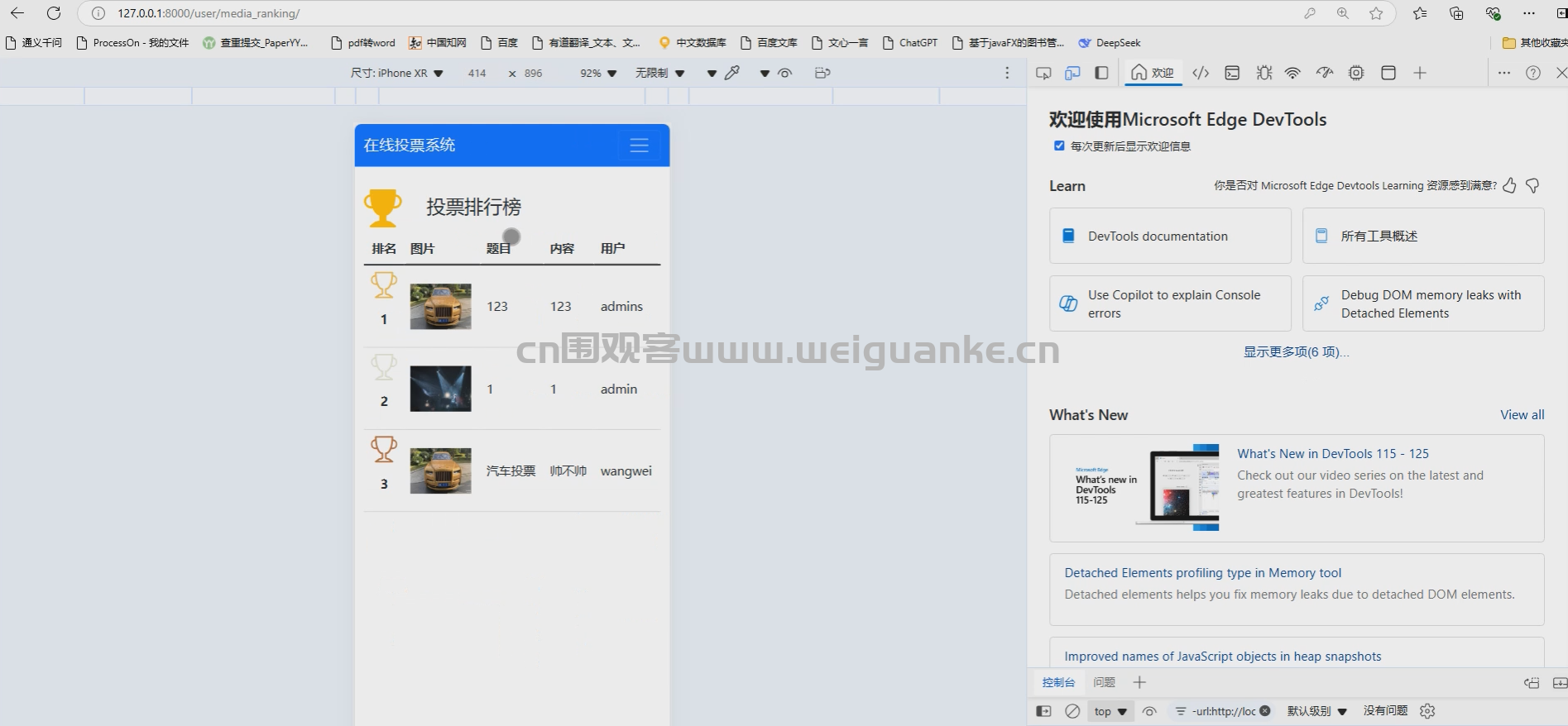The width and height of the screenshot is (1568, 726).
Task: Toggle the DevTools quick view sidebar icon
Action: coord(1101,73)
